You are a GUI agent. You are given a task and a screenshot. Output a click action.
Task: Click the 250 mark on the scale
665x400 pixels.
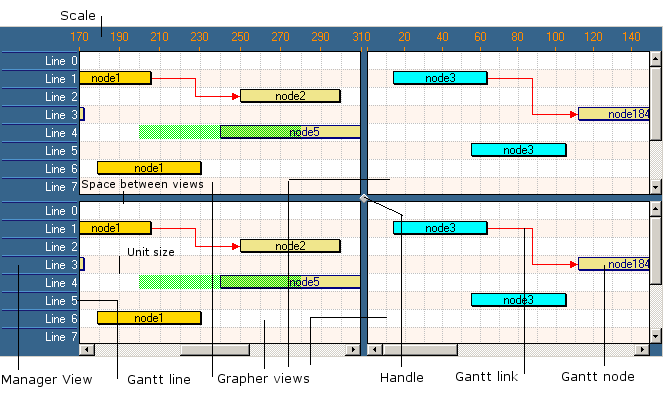240,37
